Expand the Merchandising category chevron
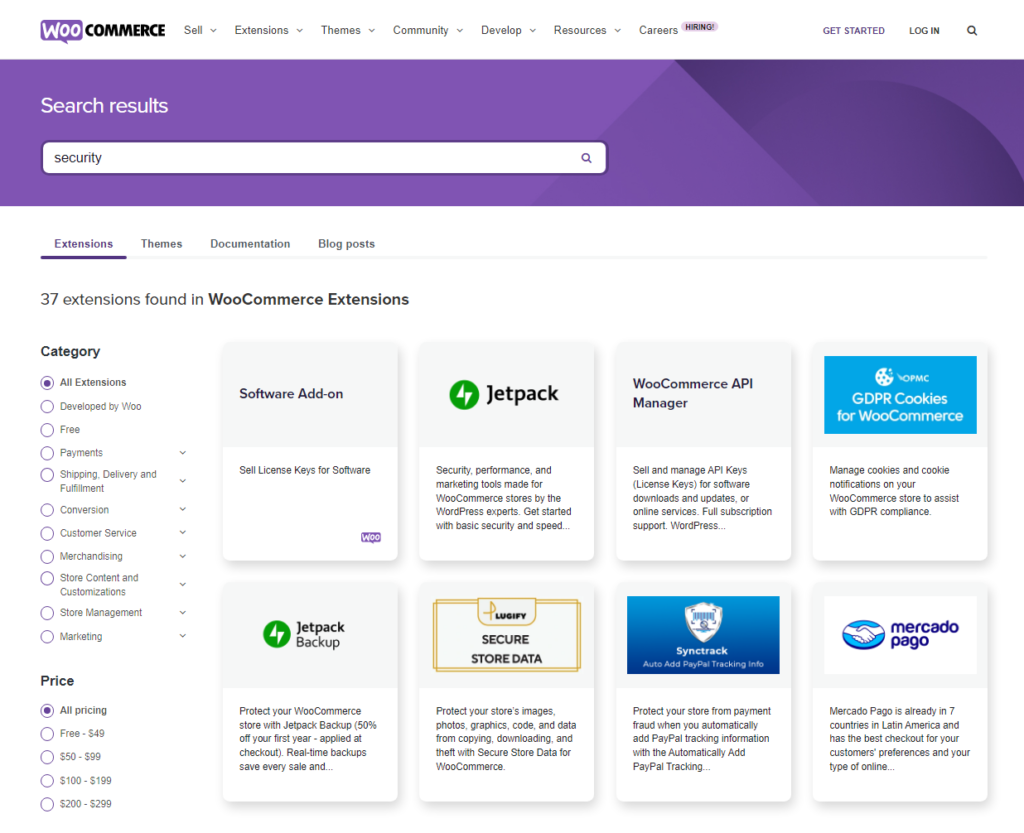 [x=183, y=556]
